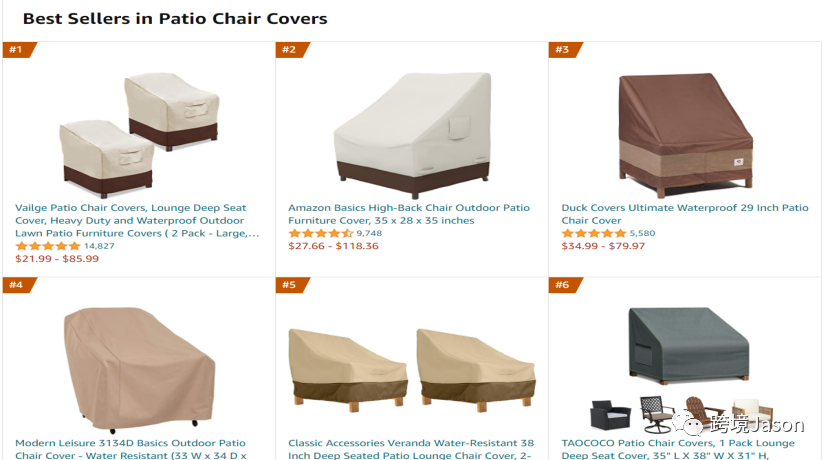Image resolution: width=831 pixels, height=460 pixels.
Task: Click the $21.99 - $85.99 price range
Action: tap(57, 259)
